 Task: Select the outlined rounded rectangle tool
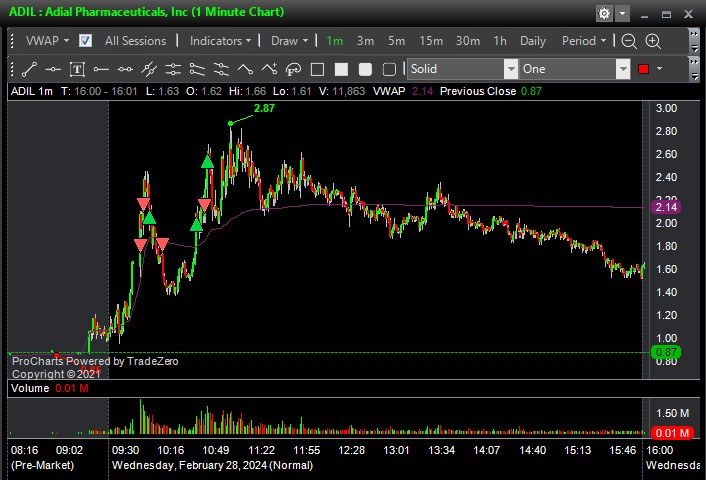(x=389, y=69)
